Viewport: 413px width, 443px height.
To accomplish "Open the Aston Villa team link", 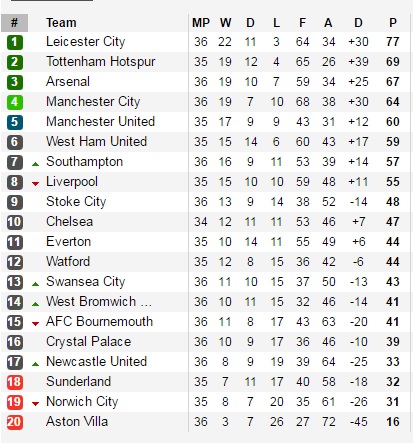I will pos(77,422).
